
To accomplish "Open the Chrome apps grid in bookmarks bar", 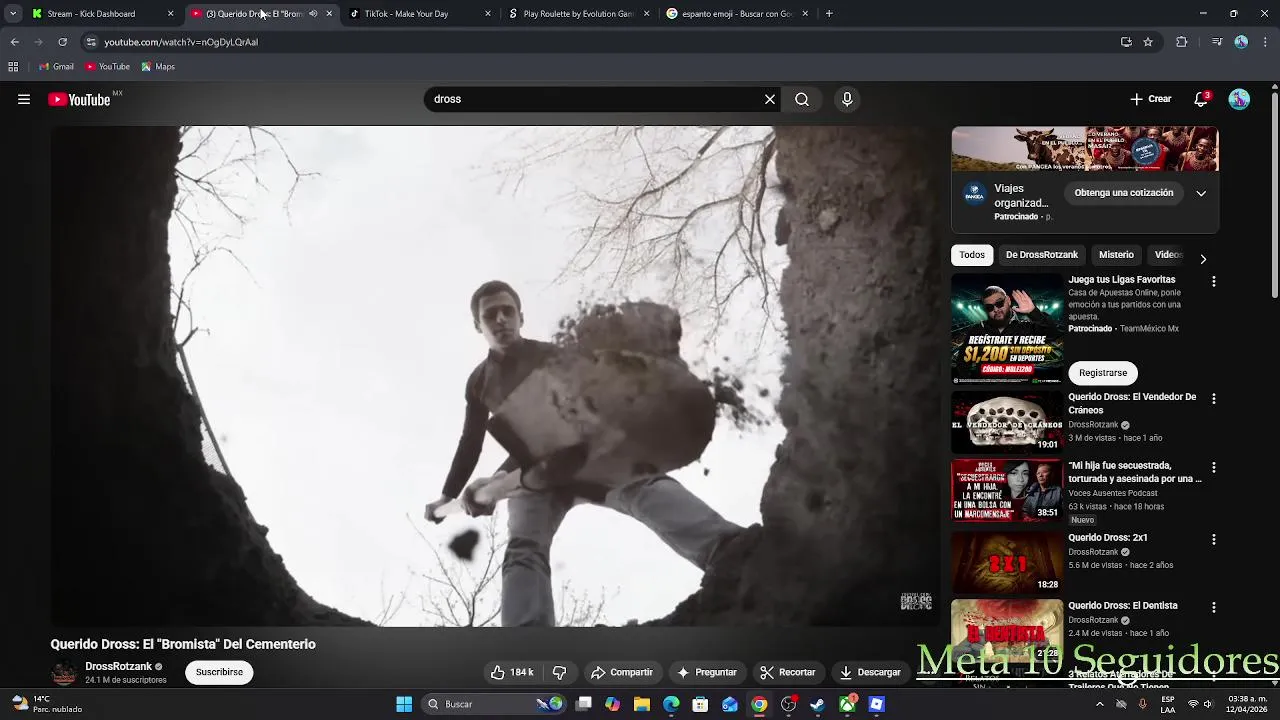I will point(13,67).
